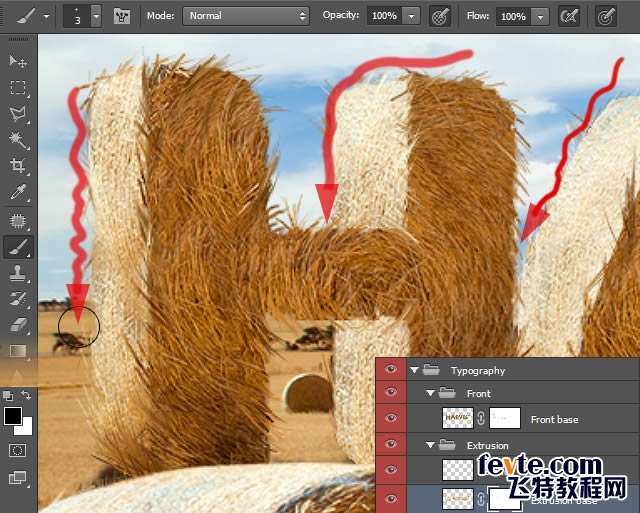Screen dimensions: 640x513
Task: Select the Rectangular Marquee tool
Action: [x=18, y=88]
